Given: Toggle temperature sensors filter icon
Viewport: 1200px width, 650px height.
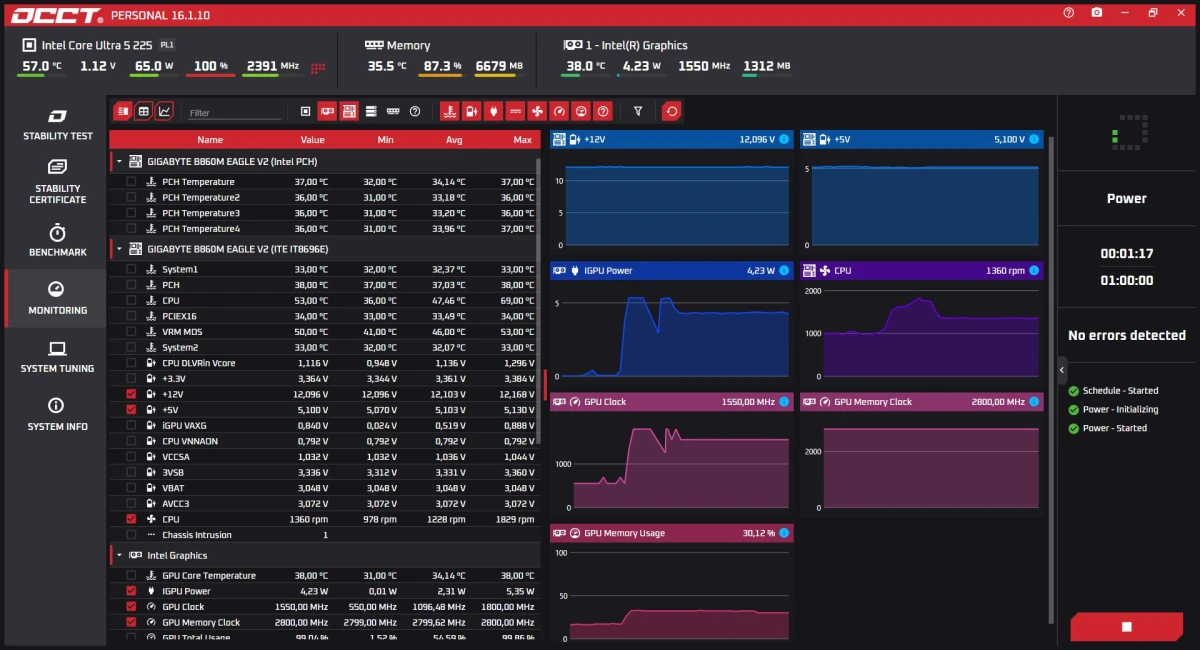Looking at the screenshot, I should 449,111.
